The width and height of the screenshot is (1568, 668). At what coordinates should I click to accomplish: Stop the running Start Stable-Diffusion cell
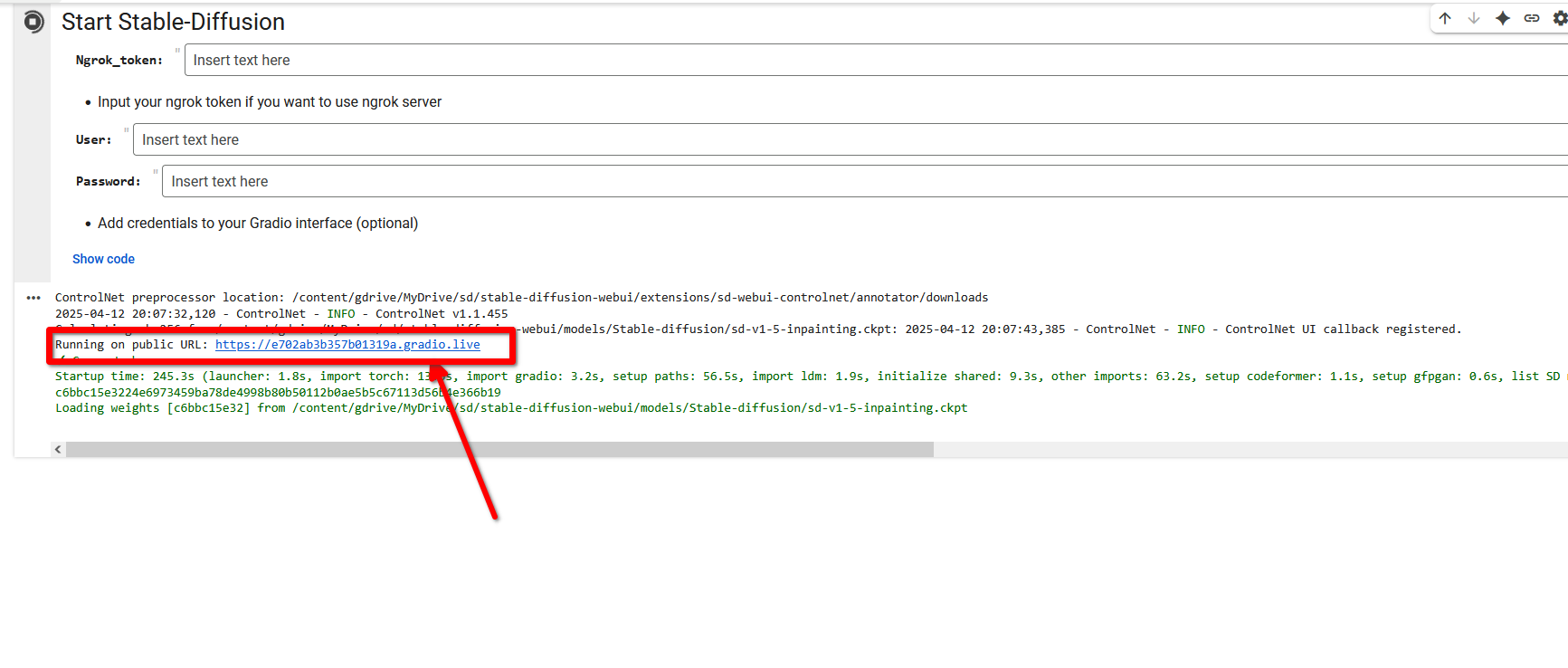click(x=33, y=22)
